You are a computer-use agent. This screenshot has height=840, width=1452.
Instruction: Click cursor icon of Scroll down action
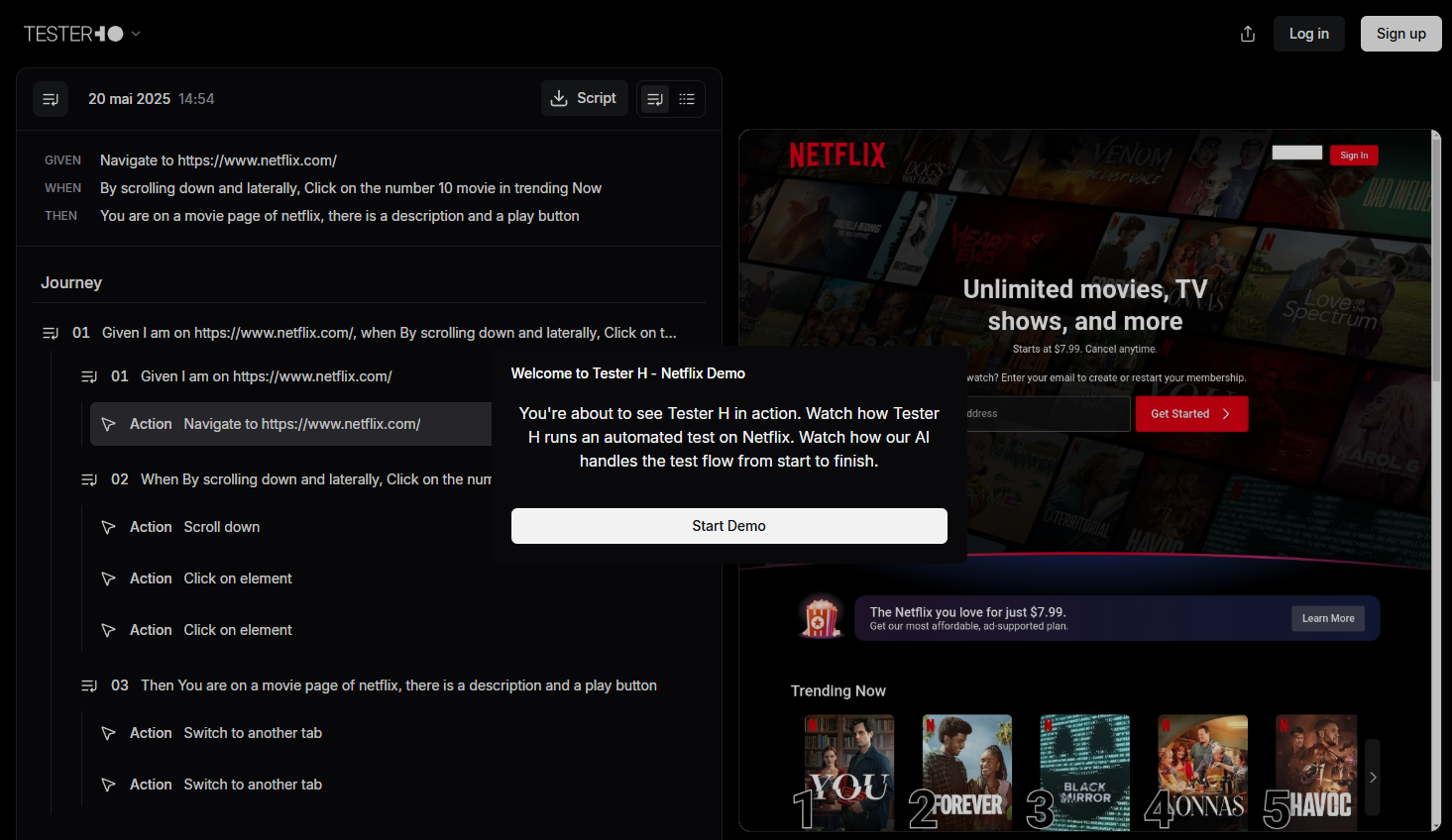[108, 527]
